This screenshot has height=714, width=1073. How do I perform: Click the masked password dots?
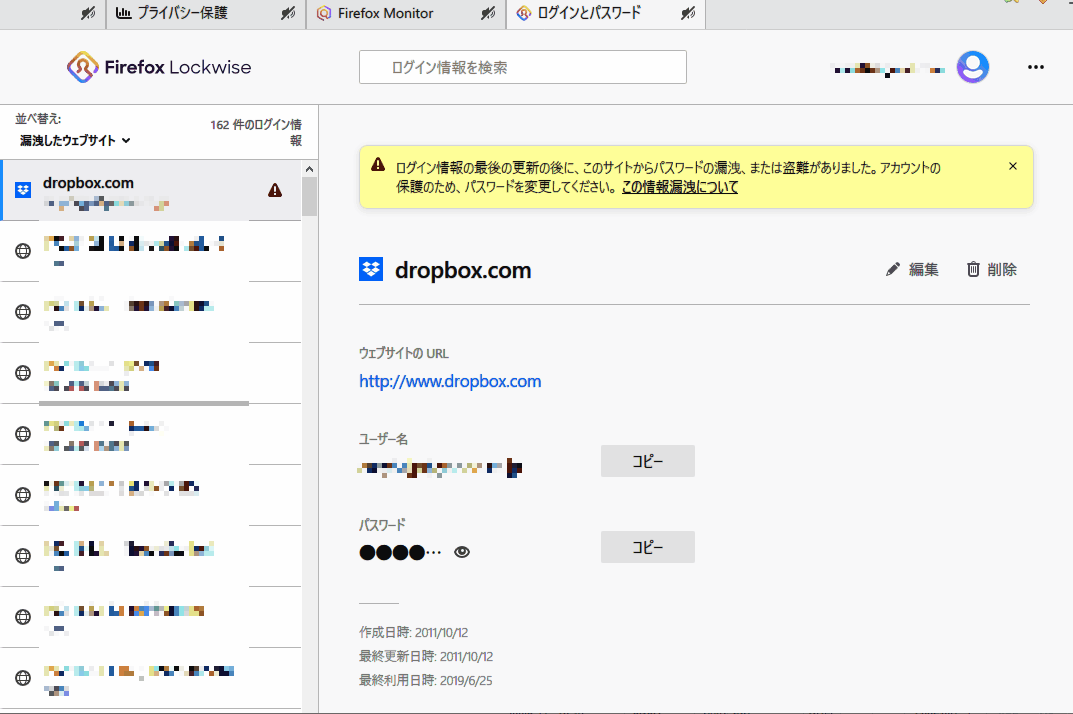point(400,552)
